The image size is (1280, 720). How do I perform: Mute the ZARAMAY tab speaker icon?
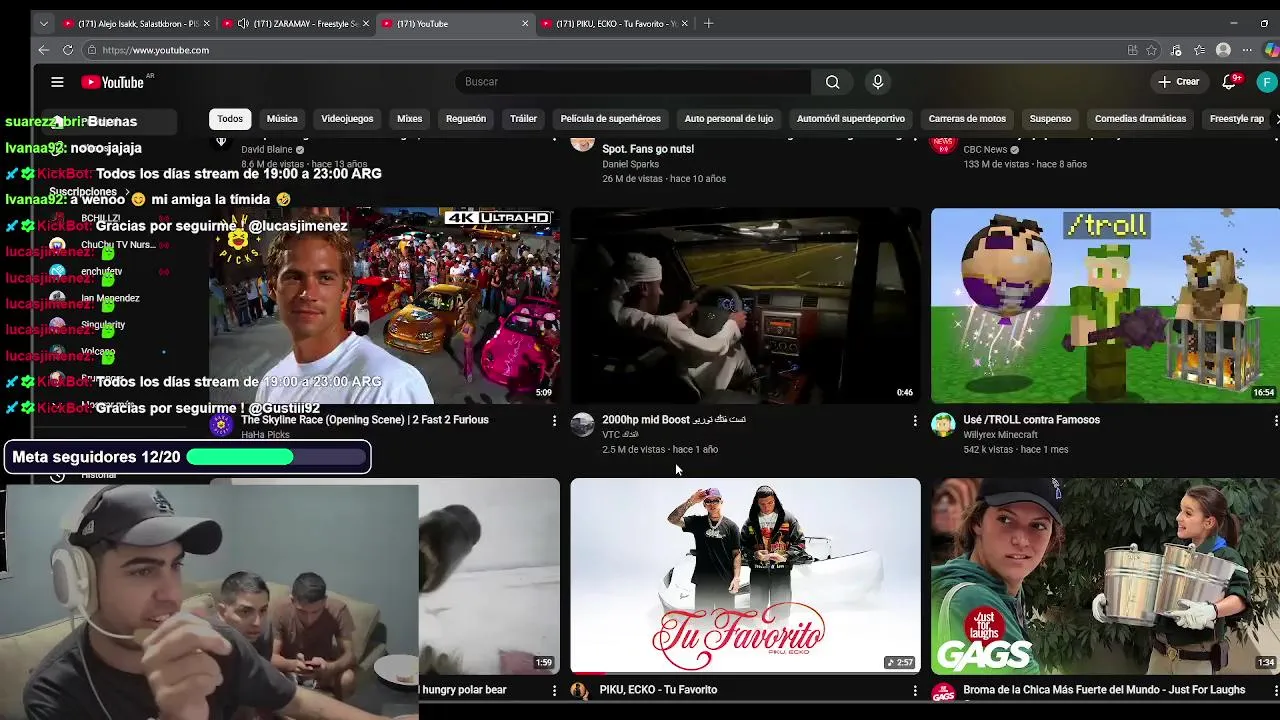243,23
